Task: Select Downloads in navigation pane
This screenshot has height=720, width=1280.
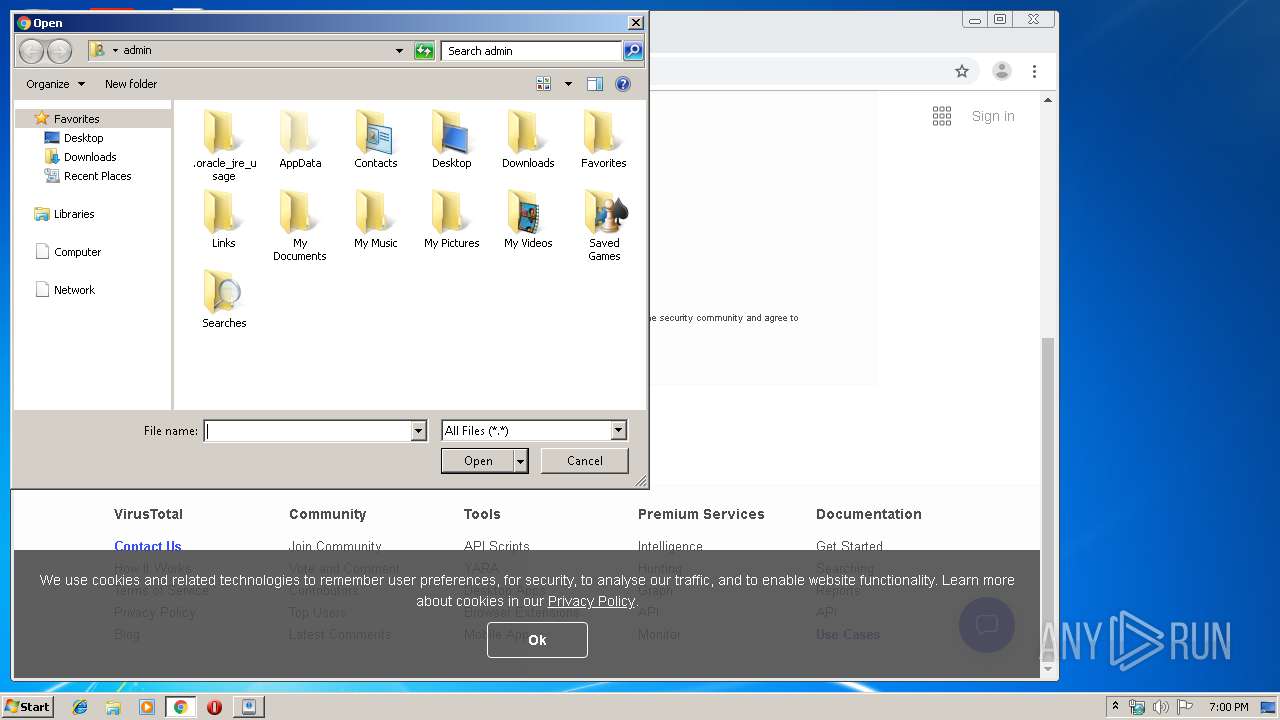Action: pos(90,157)
